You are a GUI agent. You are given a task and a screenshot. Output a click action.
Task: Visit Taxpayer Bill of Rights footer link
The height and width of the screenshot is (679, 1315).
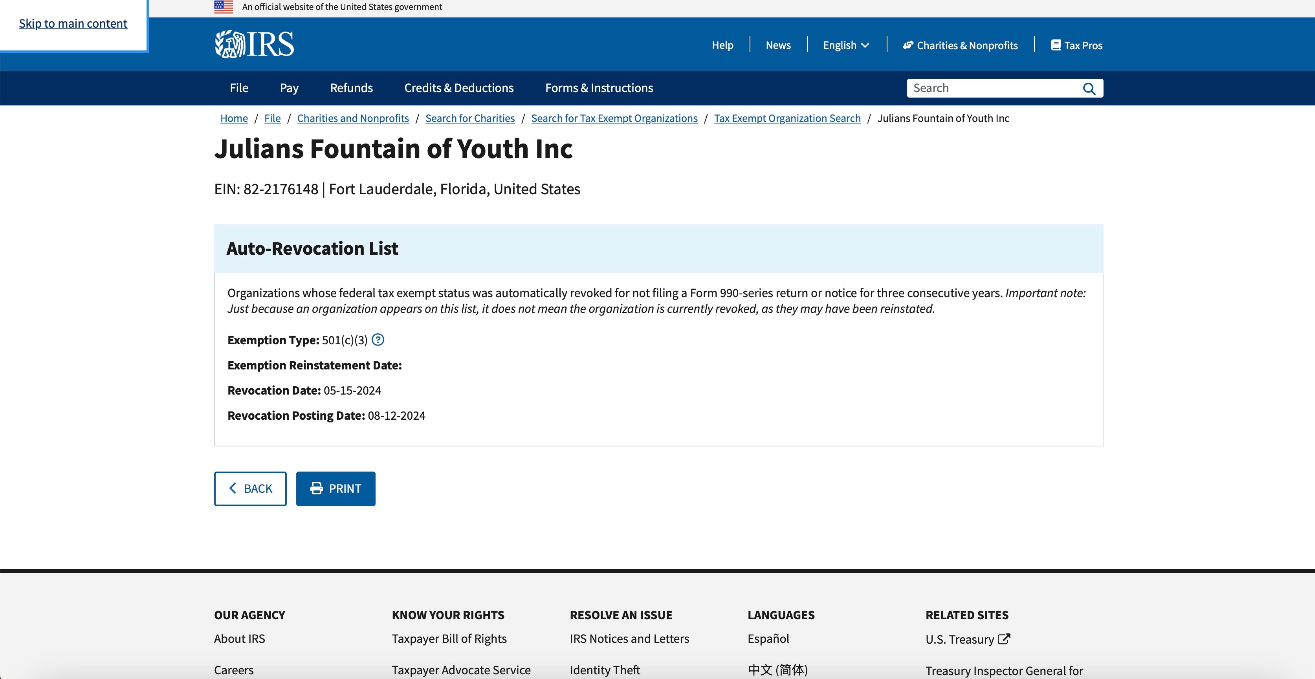(449, 639)
